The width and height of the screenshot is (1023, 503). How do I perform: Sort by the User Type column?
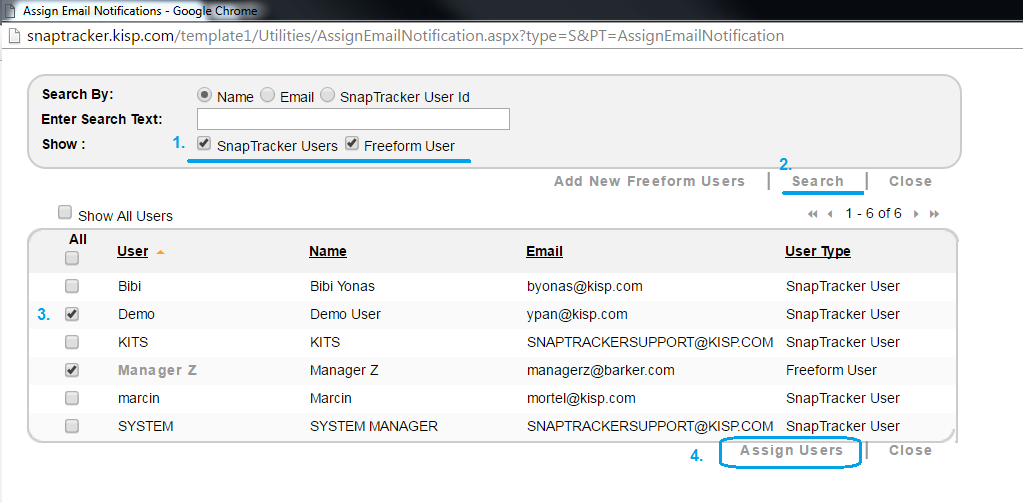pyautogui.click(x=817, y=251)
